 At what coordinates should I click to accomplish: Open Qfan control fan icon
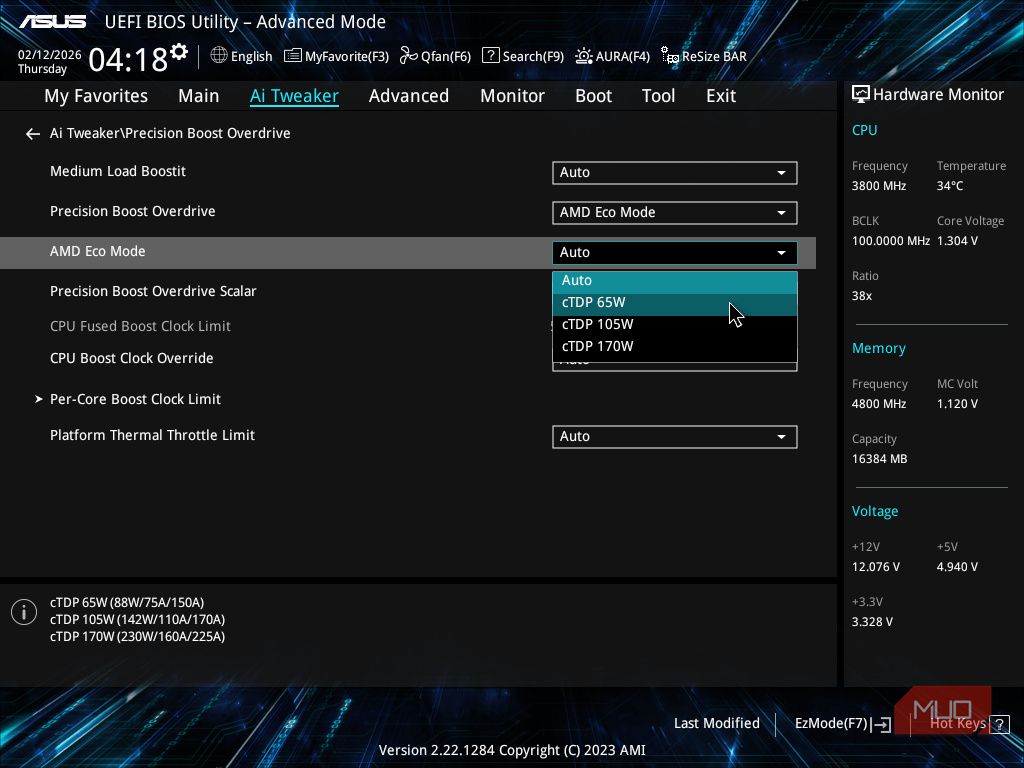tap(409, 56)
